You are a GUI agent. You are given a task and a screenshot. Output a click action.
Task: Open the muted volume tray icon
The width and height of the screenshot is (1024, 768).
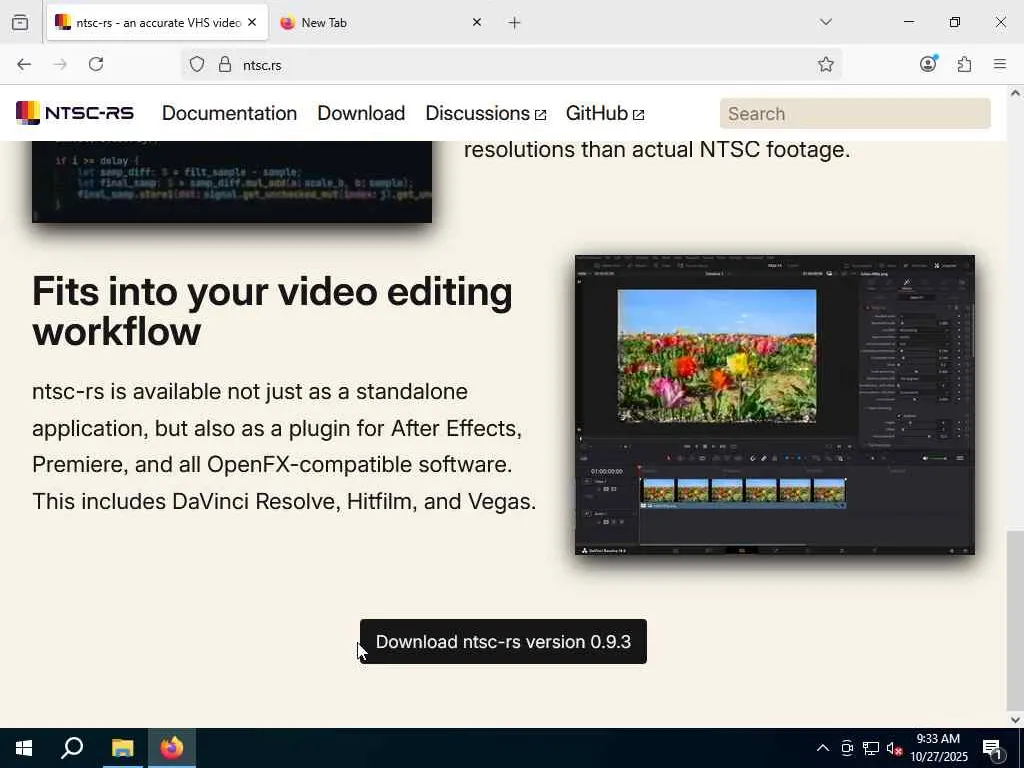coord(895,748)
